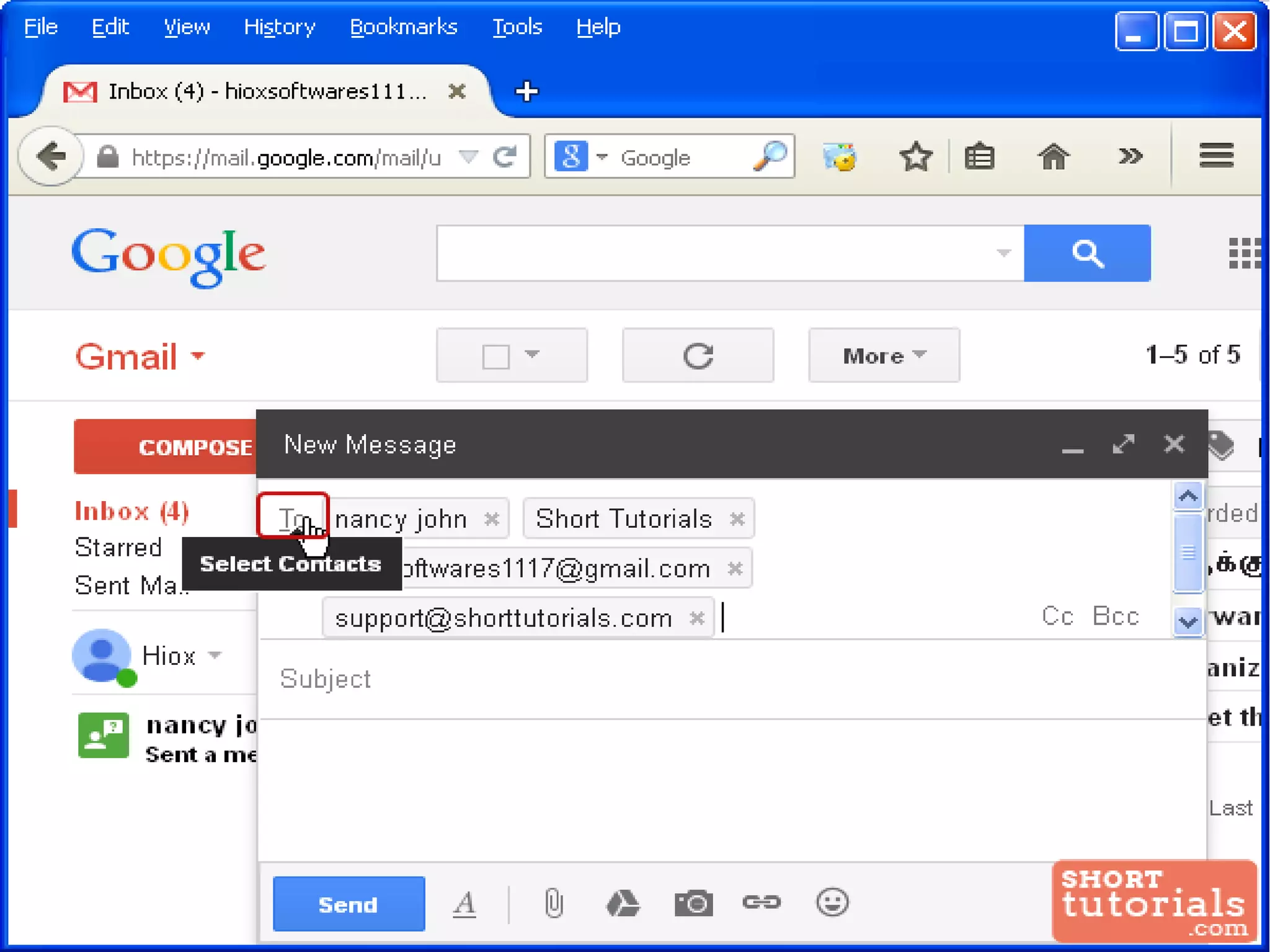Open the History menu
Viewport: 1270px width, 952px height.
pos(280,27)
